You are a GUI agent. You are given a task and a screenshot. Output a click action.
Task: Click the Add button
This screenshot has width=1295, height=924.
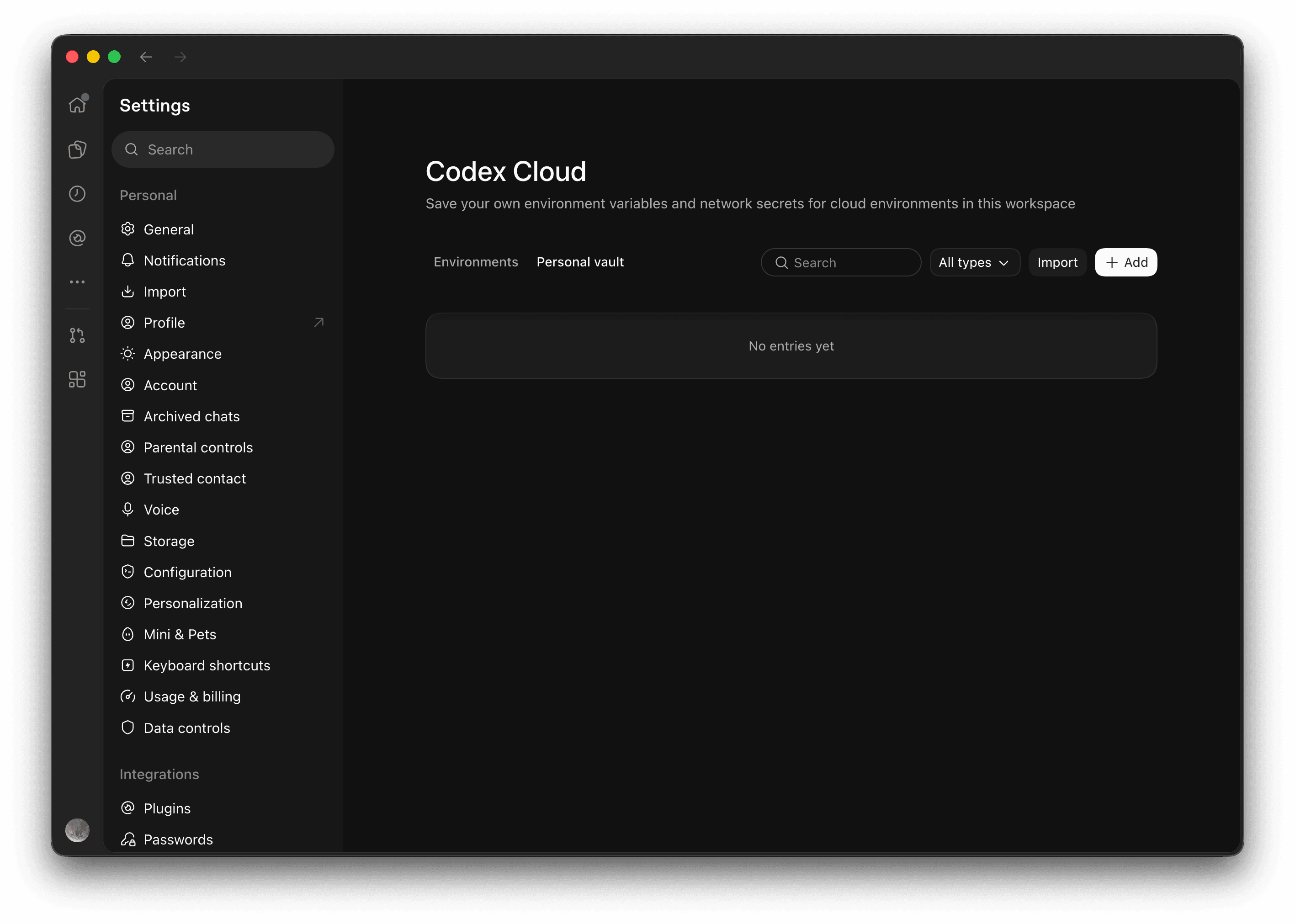tap(1125, 262)
